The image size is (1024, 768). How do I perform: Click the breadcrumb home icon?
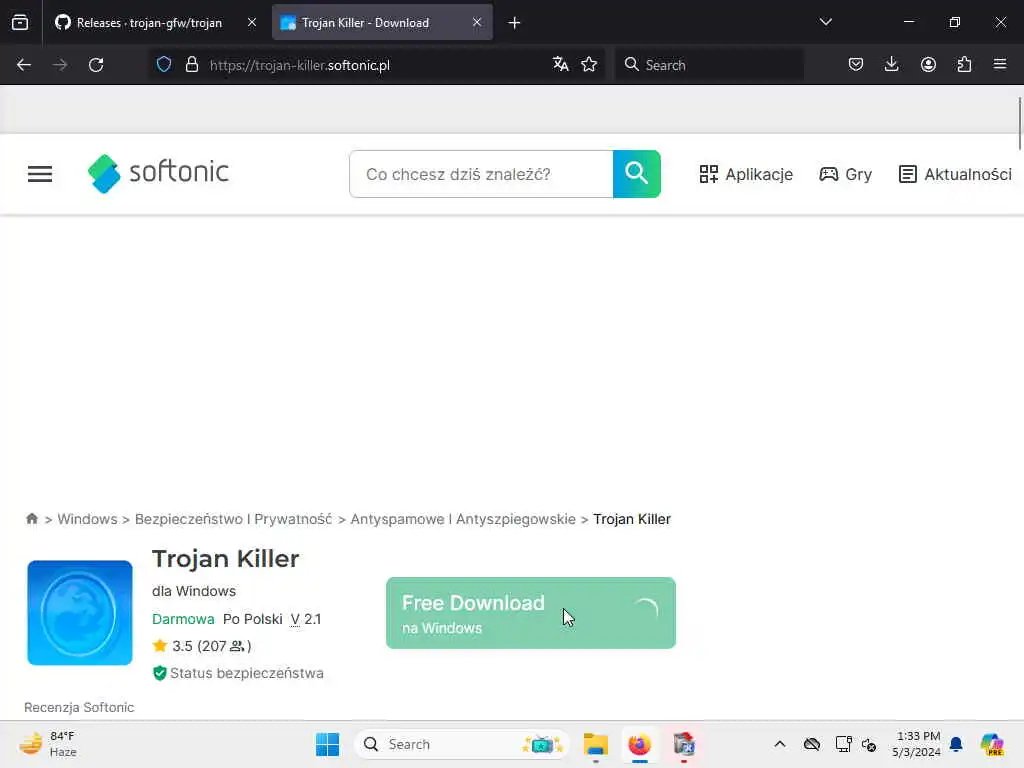click(31, 519)
